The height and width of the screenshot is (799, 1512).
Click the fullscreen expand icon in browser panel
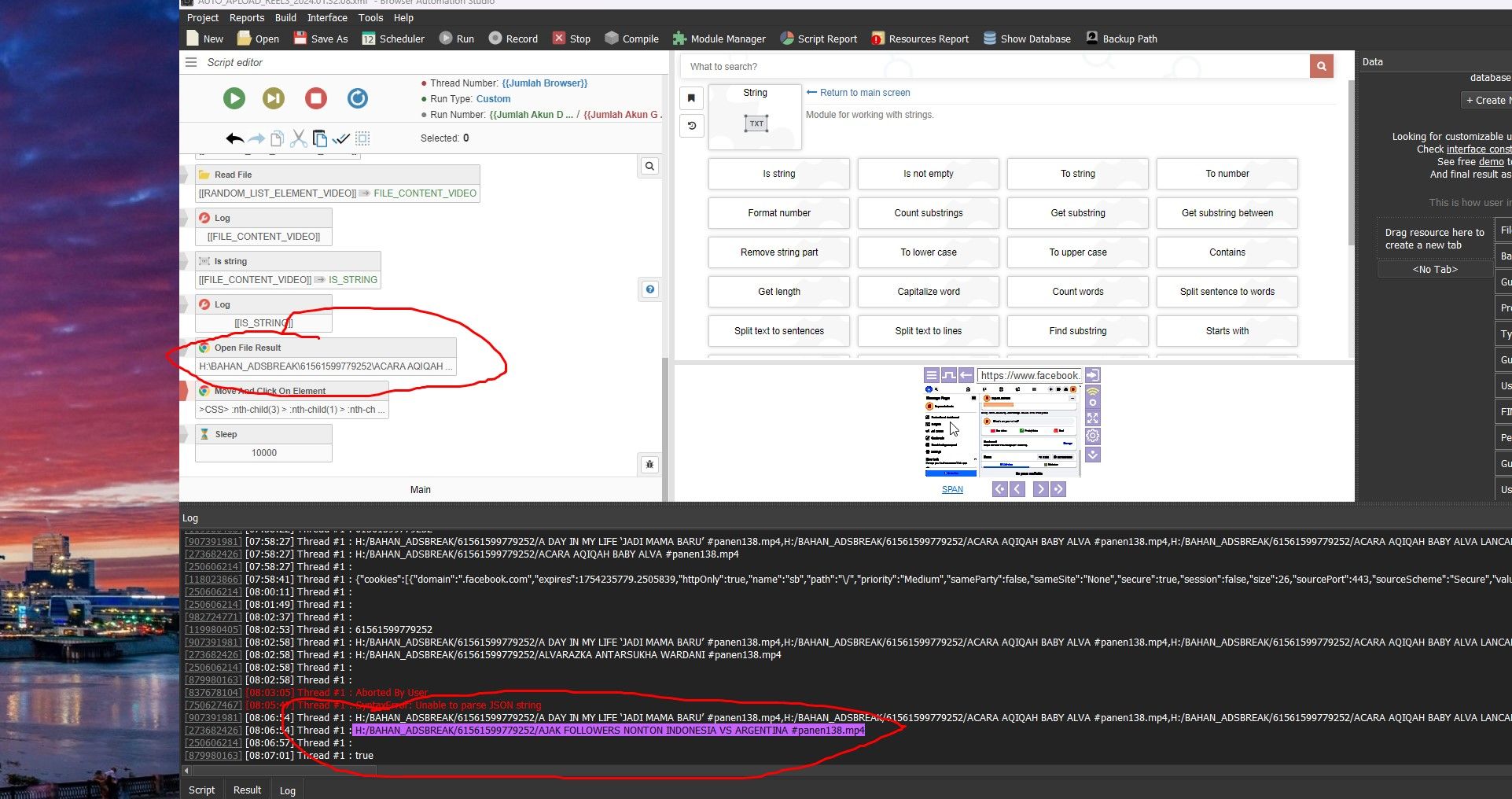(x=1093, y=418)
